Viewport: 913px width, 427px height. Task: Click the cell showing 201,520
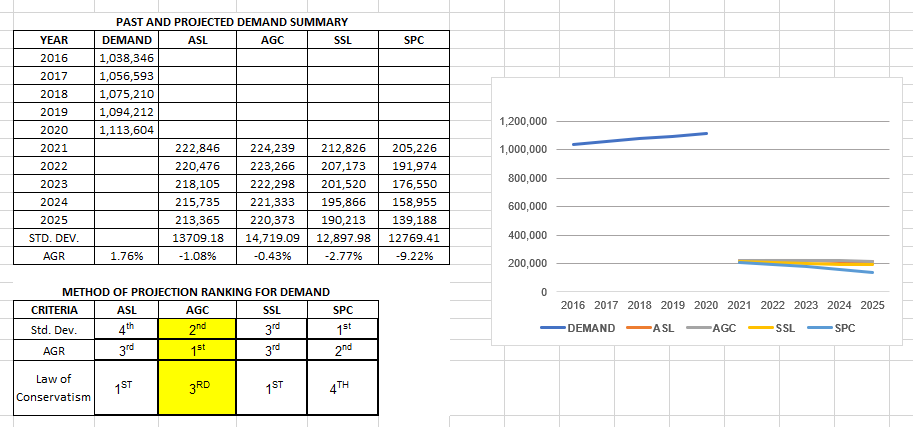tap(343, 184)
